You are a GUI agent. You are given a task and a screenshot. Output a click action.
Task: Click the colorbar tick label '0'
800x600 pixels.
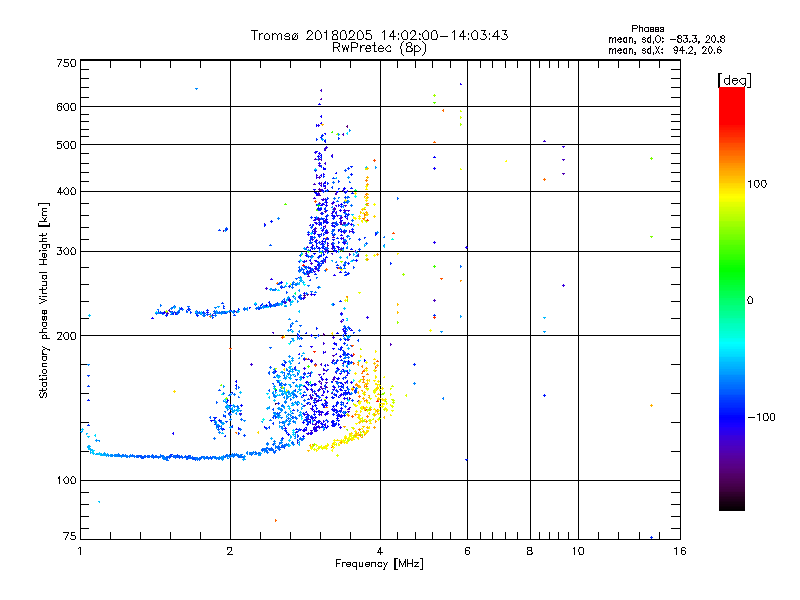[750, 301]
